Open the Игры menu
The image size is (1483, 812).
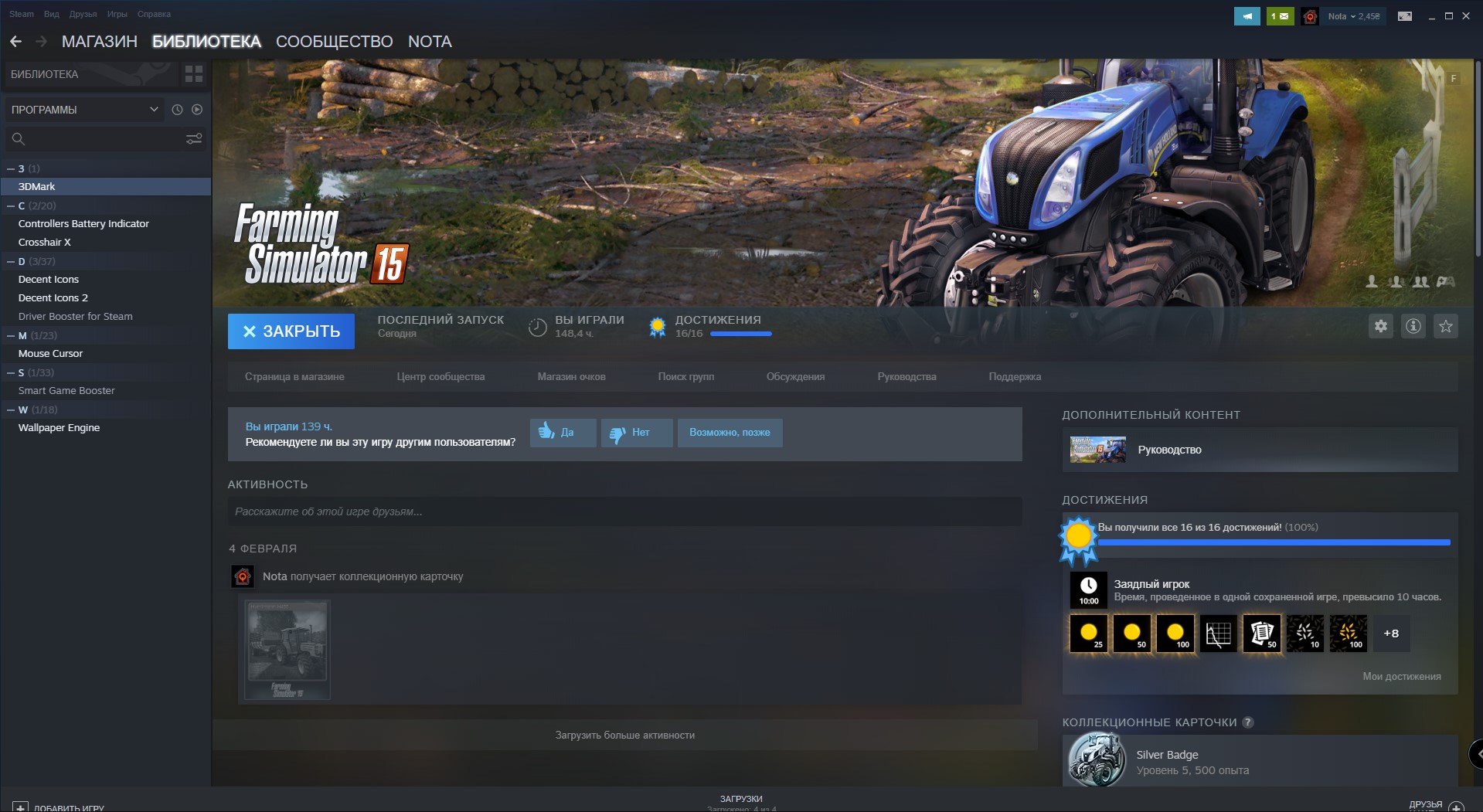click(x=117, y=14)
